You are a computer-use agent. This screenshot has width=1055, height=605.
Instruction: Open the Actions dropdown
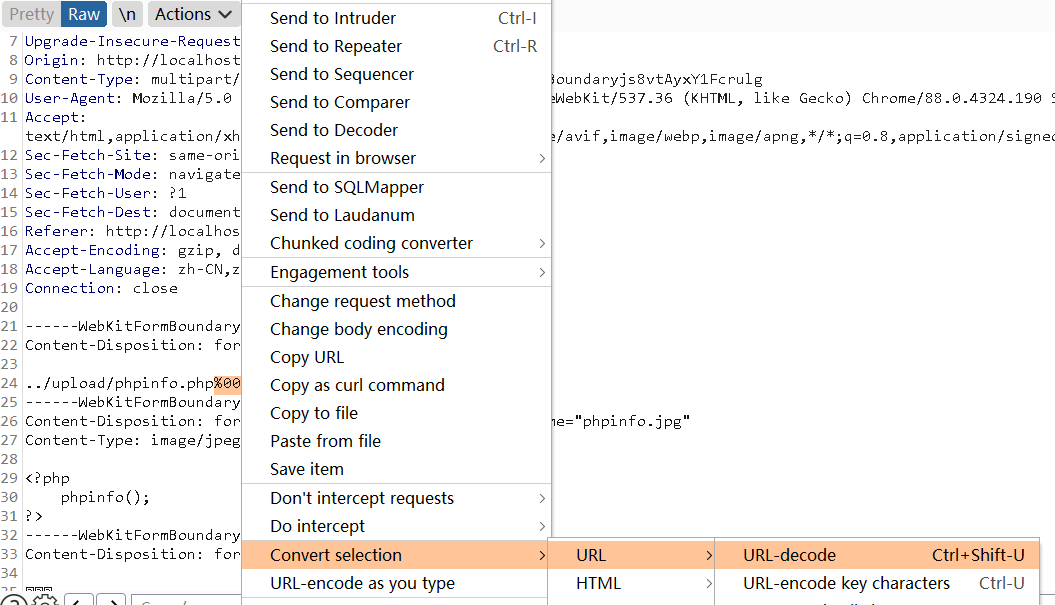click(x=193, y=14)
